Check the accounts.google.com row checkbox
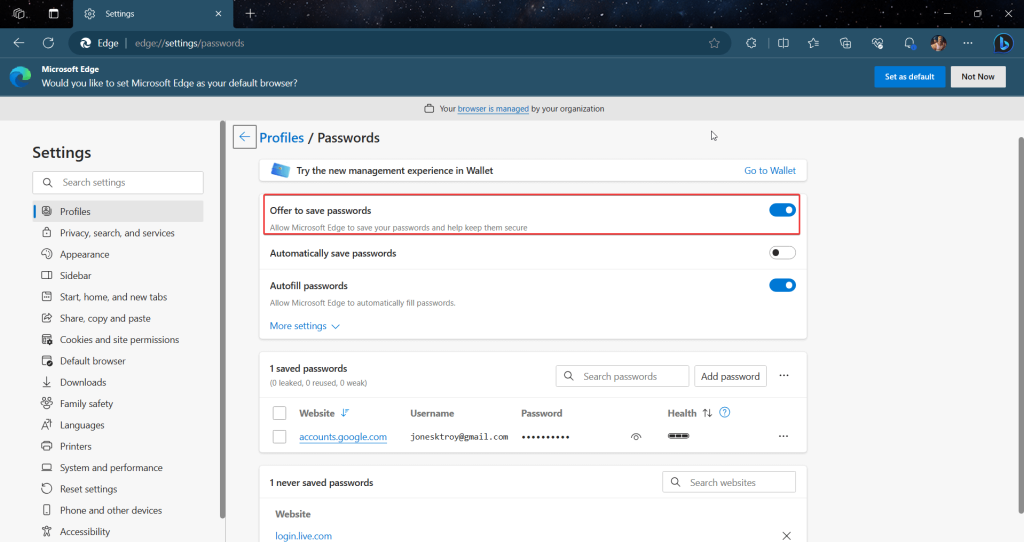The width and height of the screenshot is (1024, 542). [280, 437]
